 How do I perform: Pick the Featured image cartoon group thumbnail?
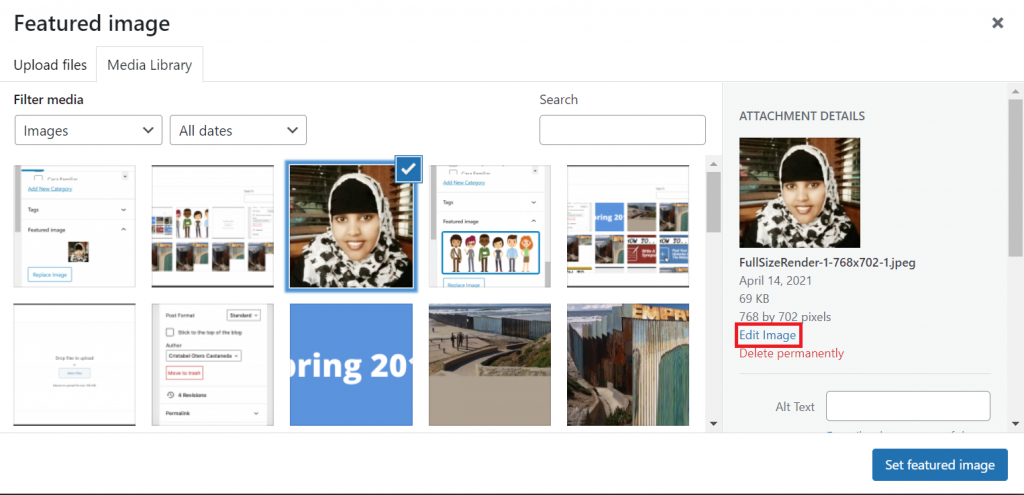tap(490, 227)
